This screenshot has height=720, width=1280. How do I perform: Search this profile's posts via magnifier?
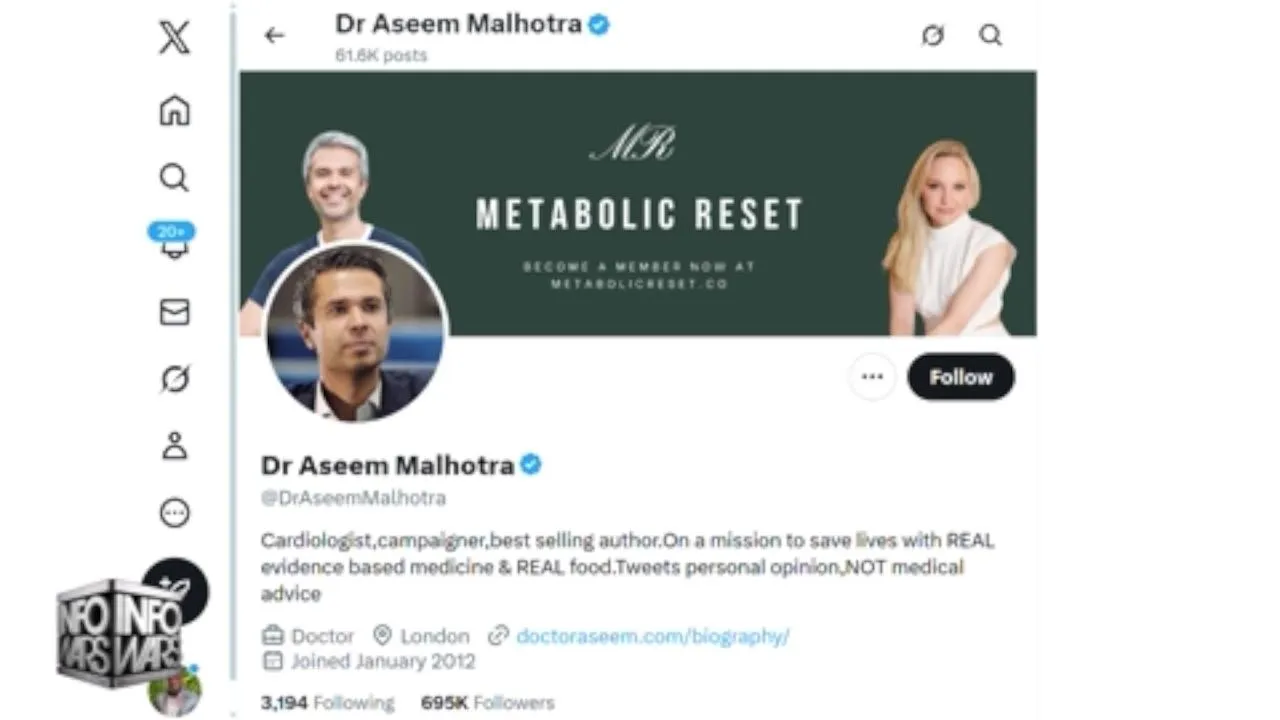[990, 36]
